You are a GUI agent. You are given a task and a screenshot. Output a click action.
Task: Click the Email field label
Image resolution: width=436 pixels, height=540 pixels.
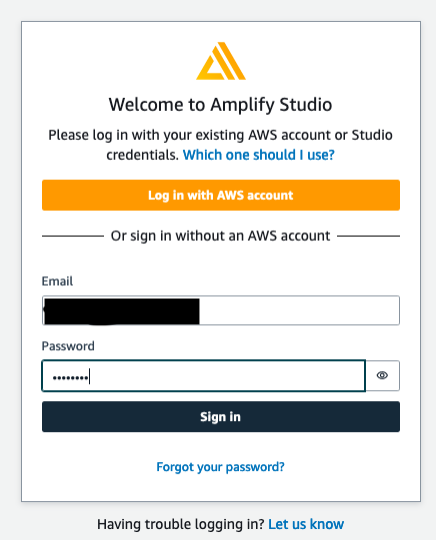click(x=57, y=281)
